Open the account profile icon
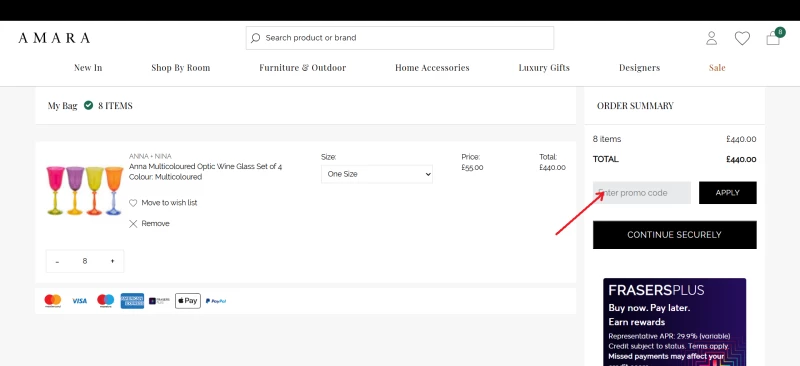Viewport: 800px width, 366px height. point(711,38)
